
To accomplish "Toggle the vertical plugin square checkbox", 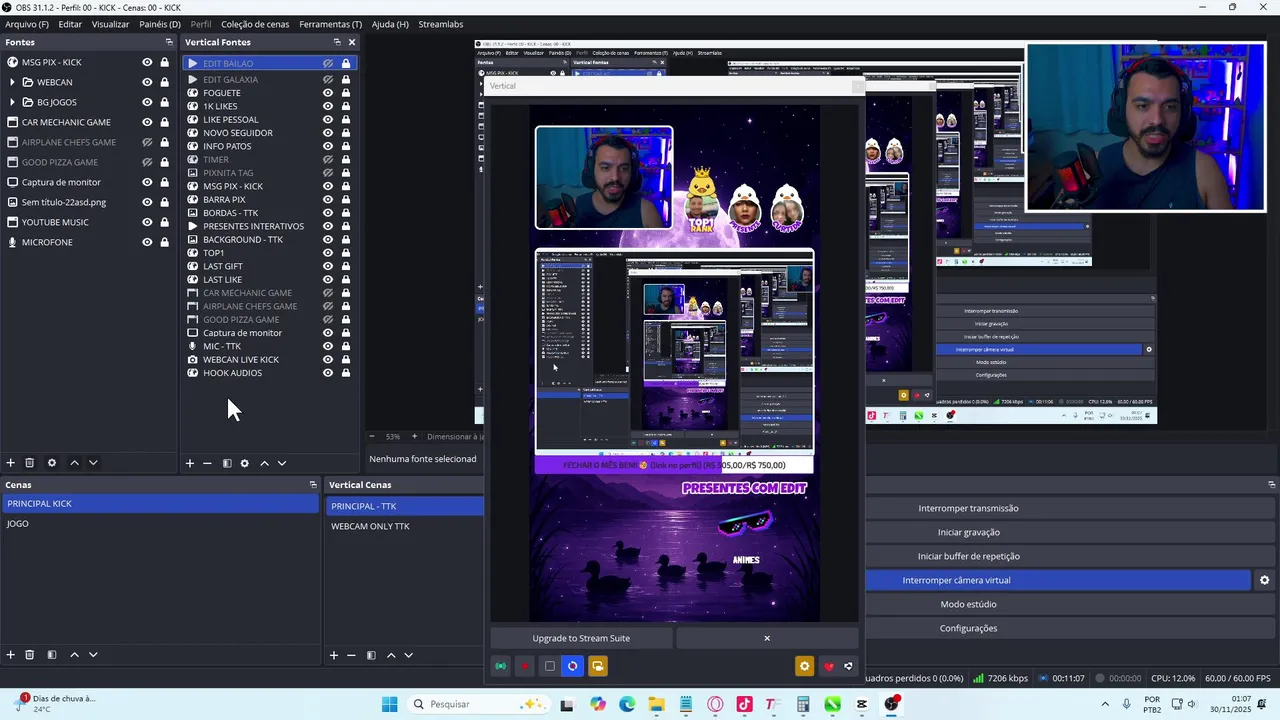I will [549, 666].
